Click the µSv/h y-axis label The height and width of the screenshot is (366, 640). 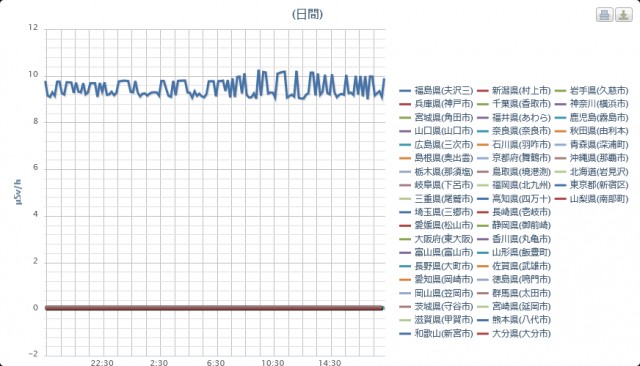point(18,192)
